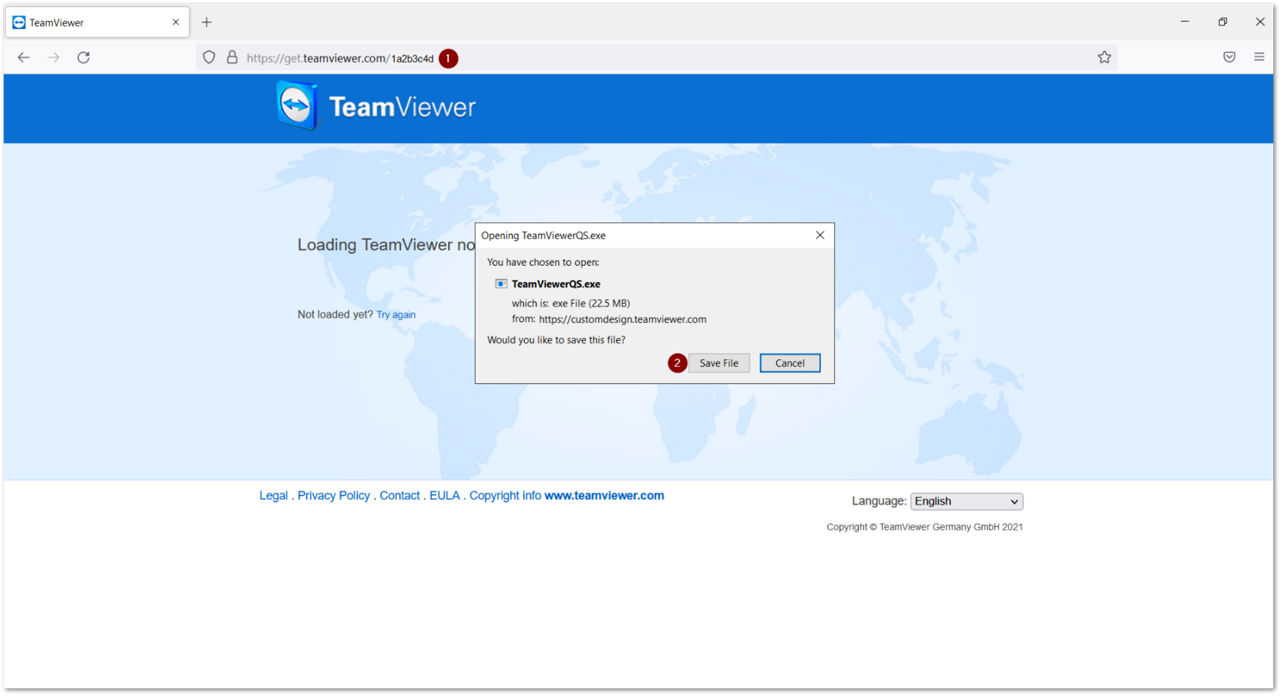Screen dimensions: 1280x696
Task: Click the Try again link
Action: pyautogui.click(x=396, y=315)
